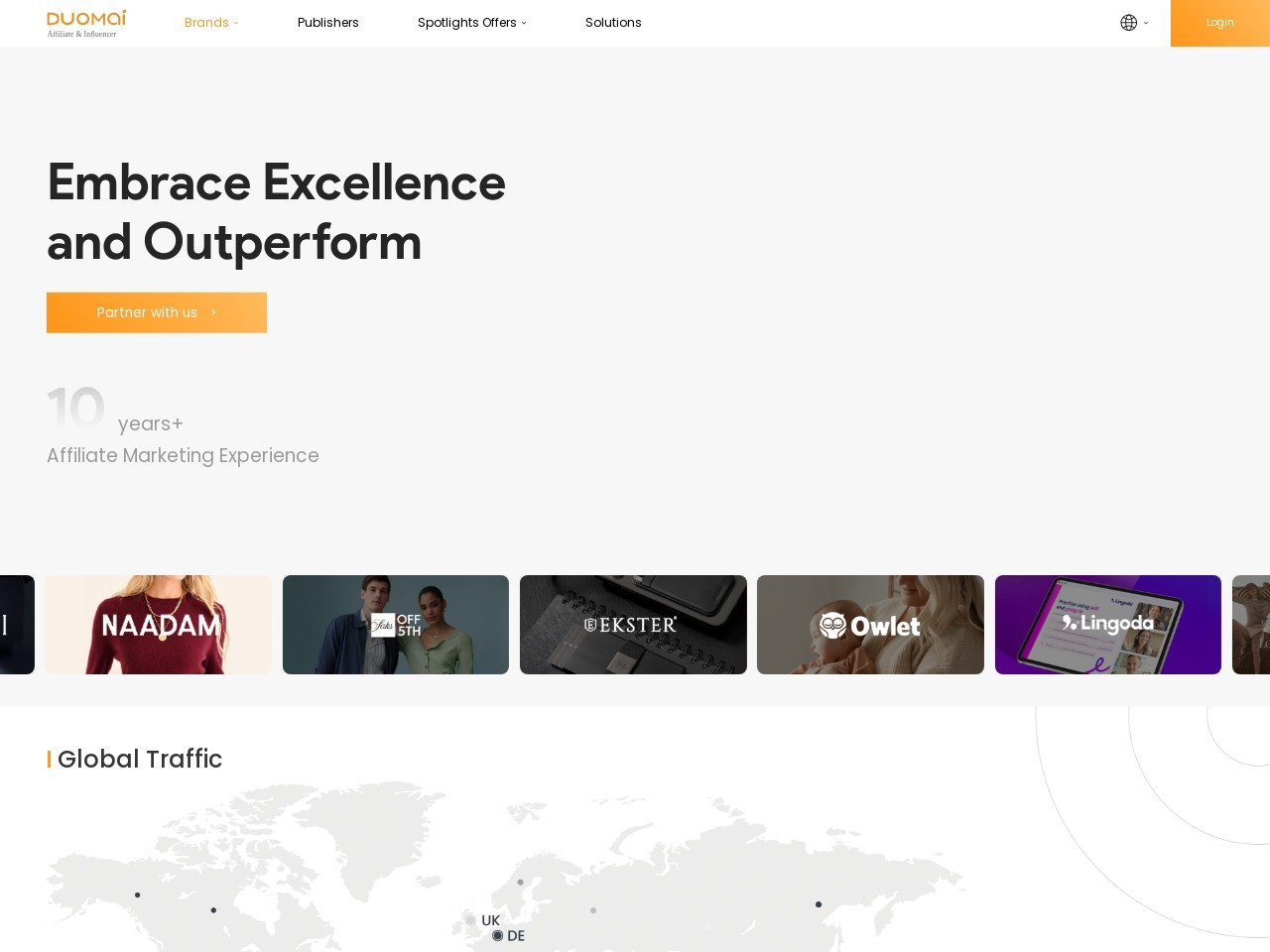Screen dimensions: 1270x952
Task: Expand the Spotlights Offers dropdown
Action: tap(471, 23)
